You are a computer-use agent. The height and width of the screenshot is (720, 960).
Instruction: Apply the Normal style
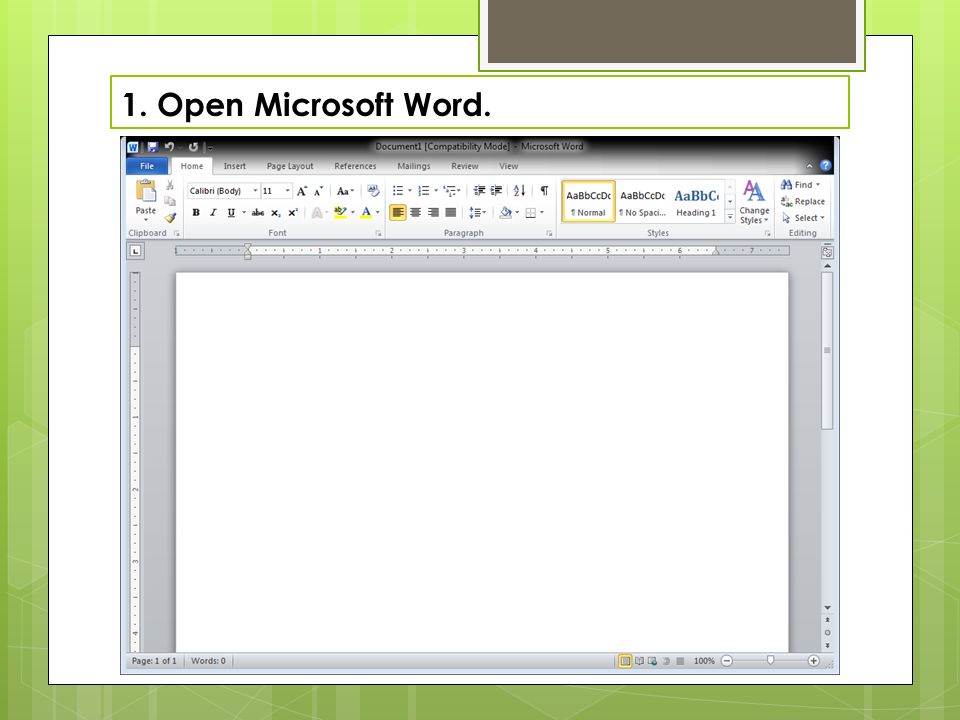pyautogui.click(x=588, y=201)
